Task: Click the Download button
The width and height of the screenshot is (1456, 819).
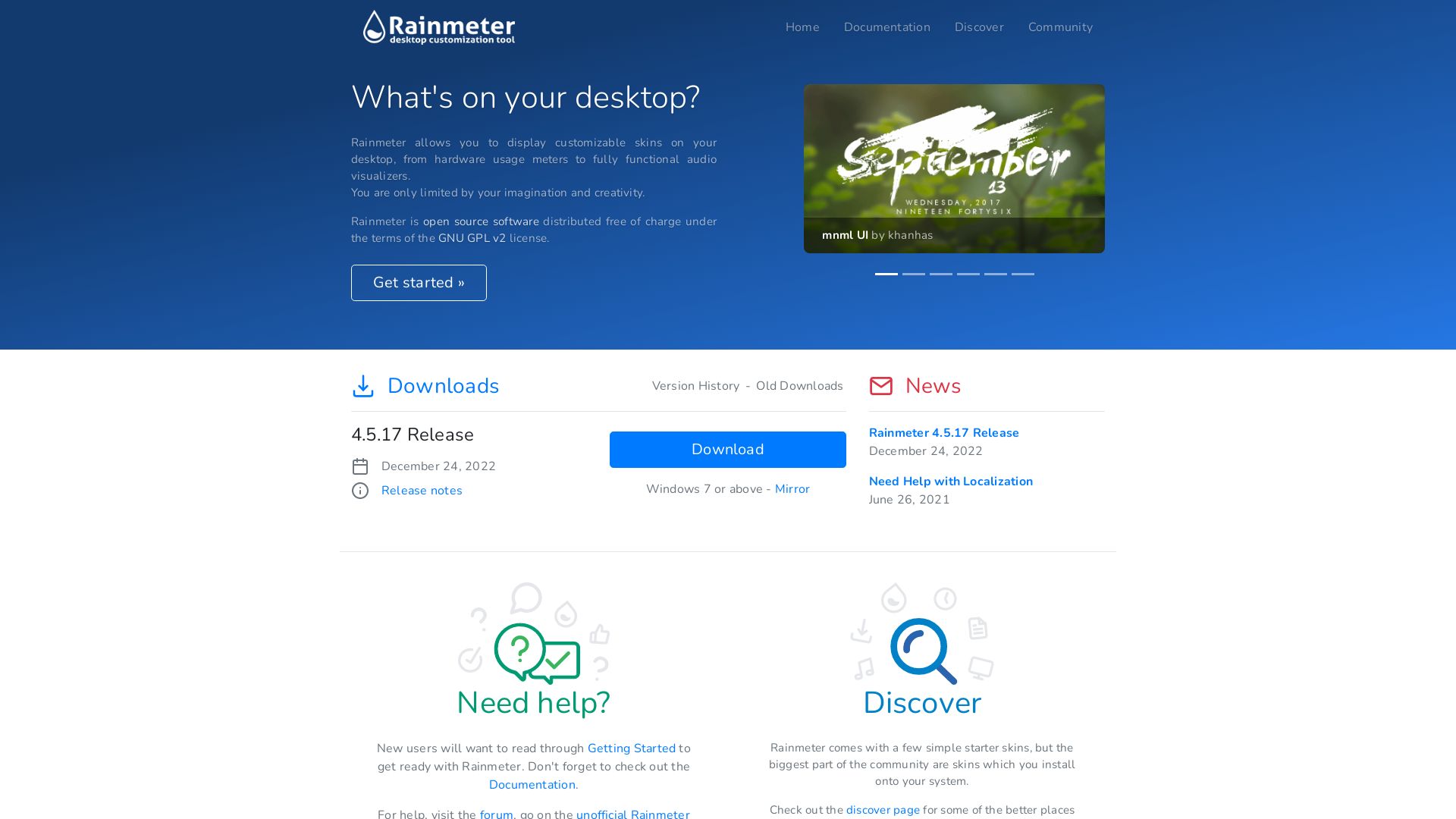Action: point(727,449)
